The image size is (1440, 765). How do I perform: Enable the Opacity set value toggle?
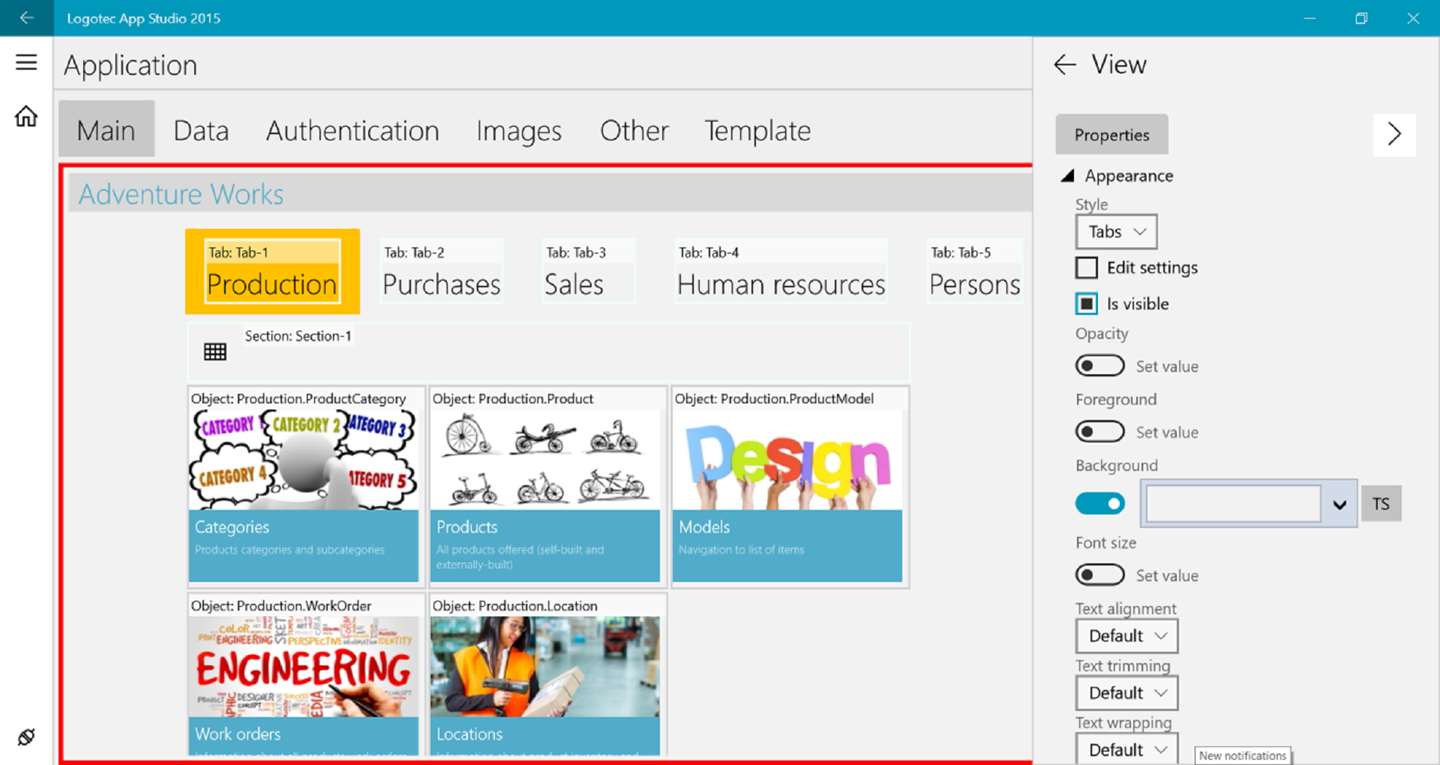pos(1100,366)
